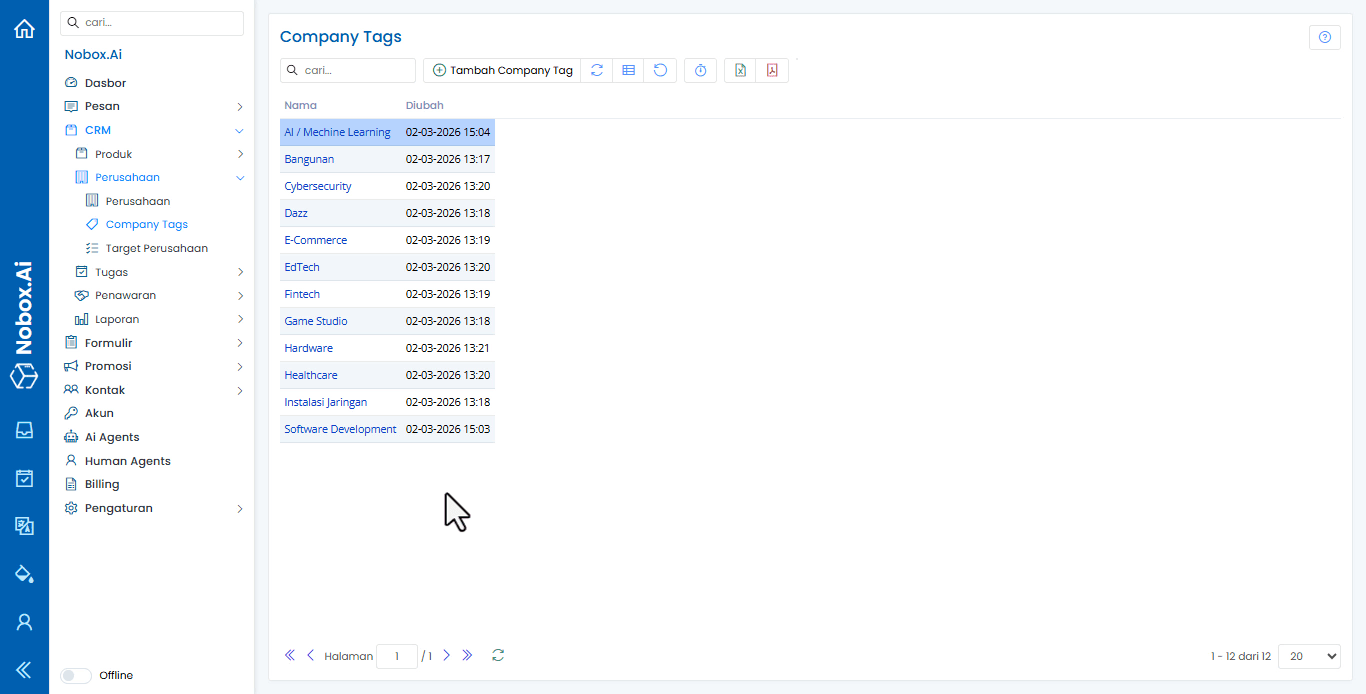Click the Halaman page number field
Screen dimensions: 1366x694
pyautogui.click(x=396, y=656)
